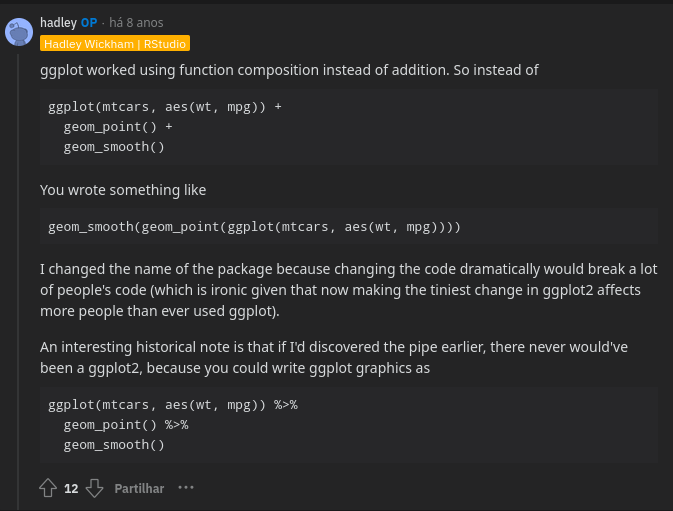Click the ggplot(mtcars, aes(wt, mpg)) %>% pipe line

click(173, 405)
